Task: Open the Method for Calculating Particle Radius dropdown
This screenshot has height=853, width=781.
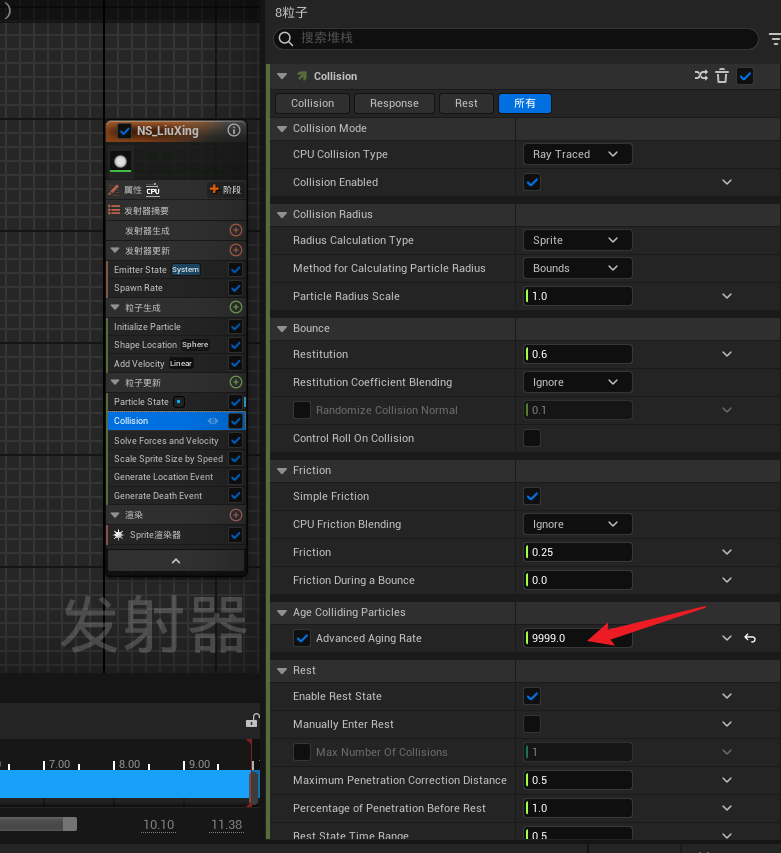Action: click(x=578, y=268)
